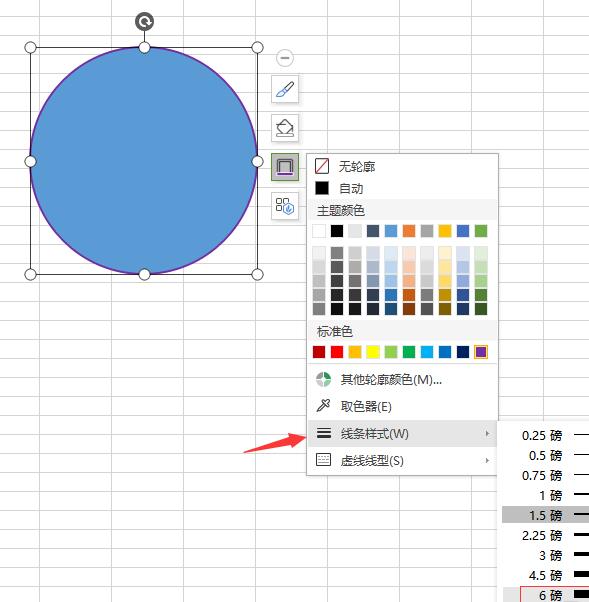
Task: Pick the light green standard color
Action: point(391,352)
